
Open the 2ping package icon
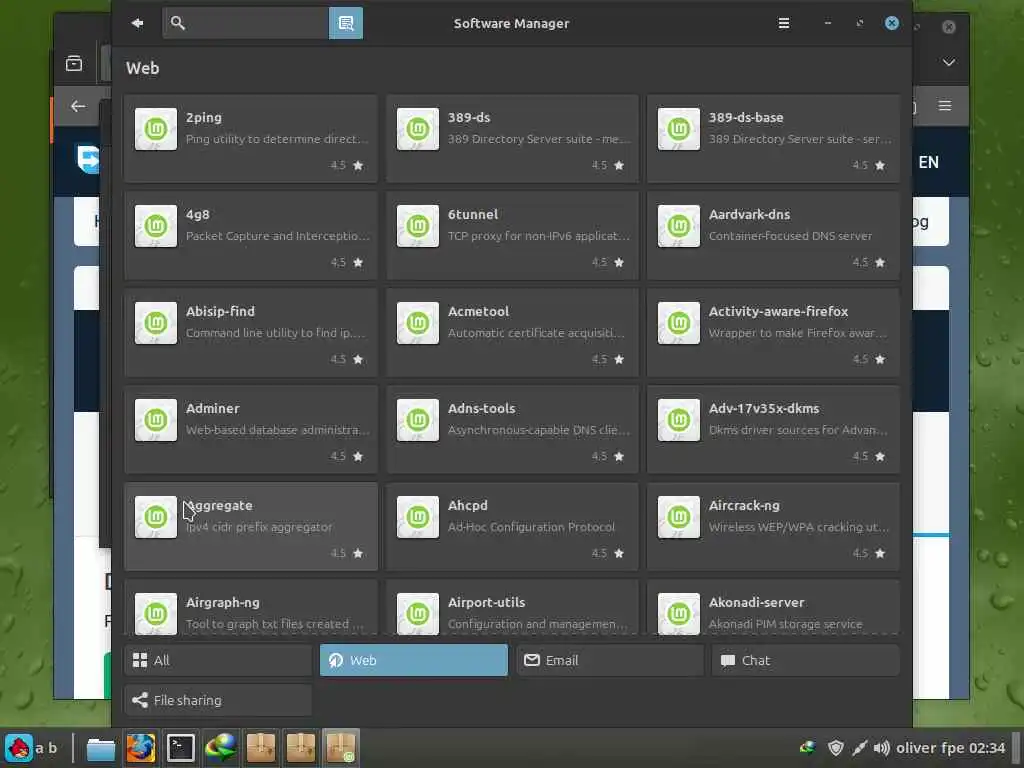click(x=155, y=129)
